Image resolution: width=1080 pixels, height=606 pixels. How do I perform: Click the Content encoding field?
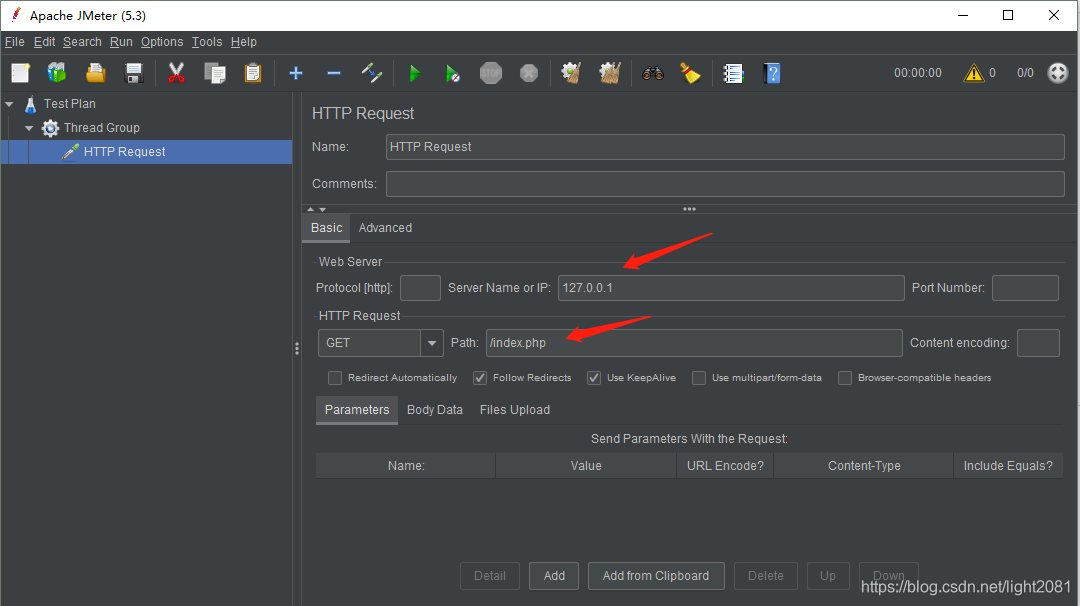[x=1038, y=343]
